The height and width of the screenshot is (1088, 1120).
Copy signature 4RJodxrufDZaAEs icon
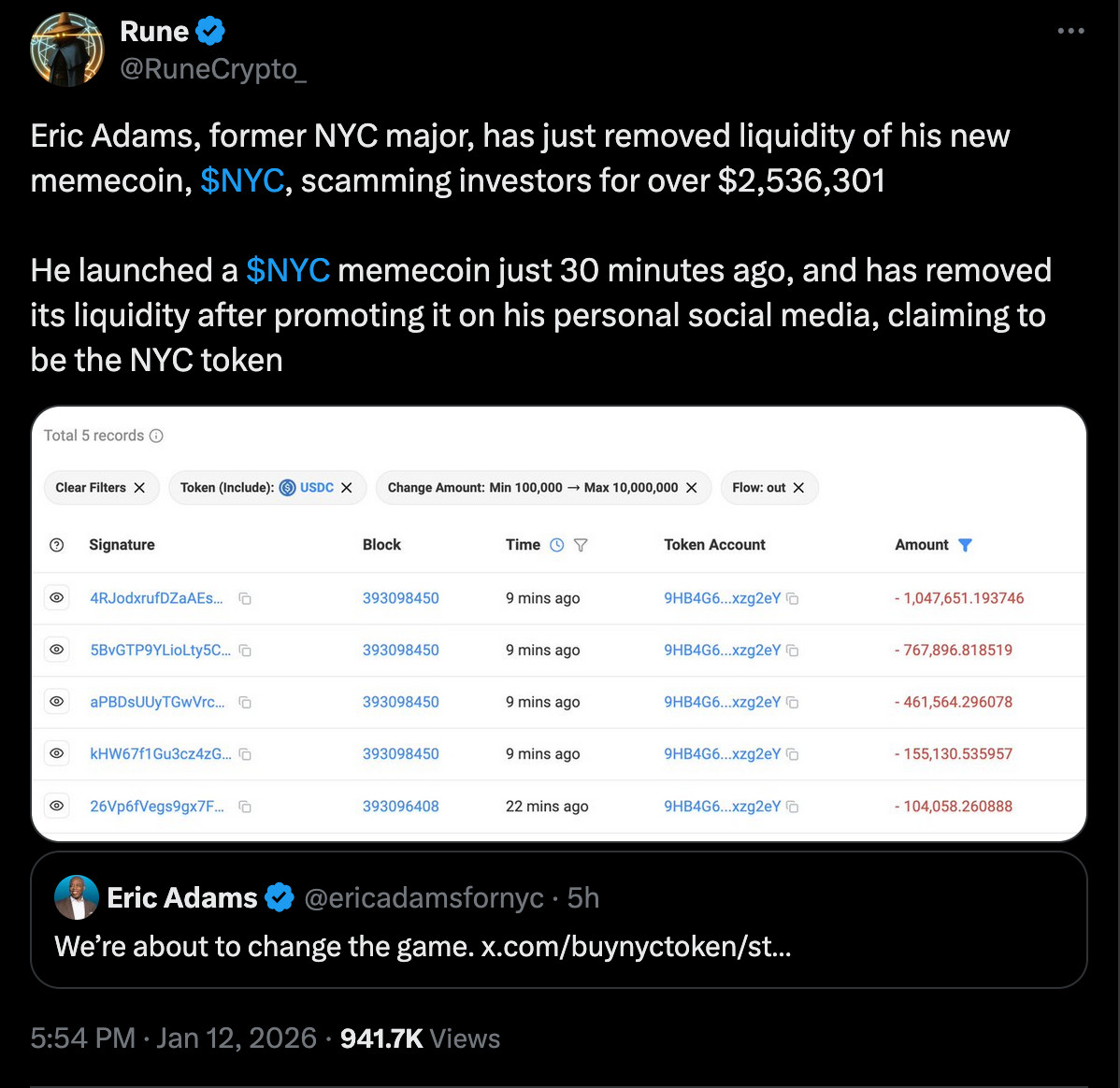point(245,598)
